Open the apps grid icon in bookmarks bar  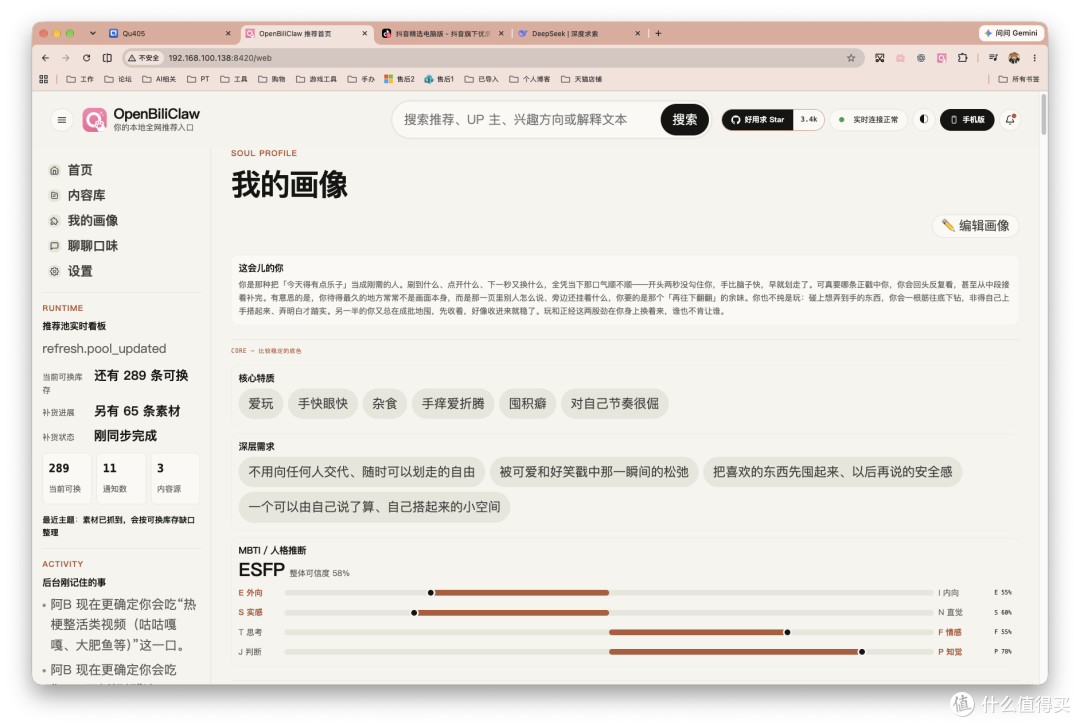[44, 79]
